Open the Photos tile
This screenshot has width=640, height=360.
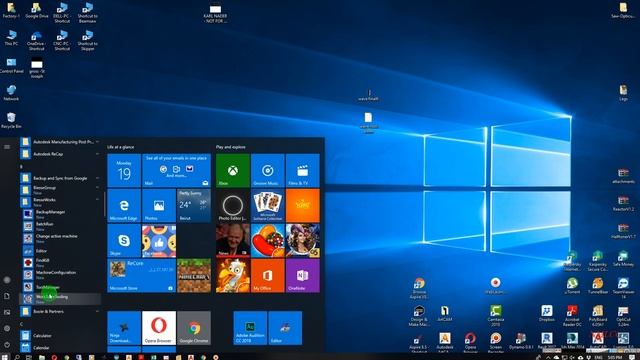159,205
